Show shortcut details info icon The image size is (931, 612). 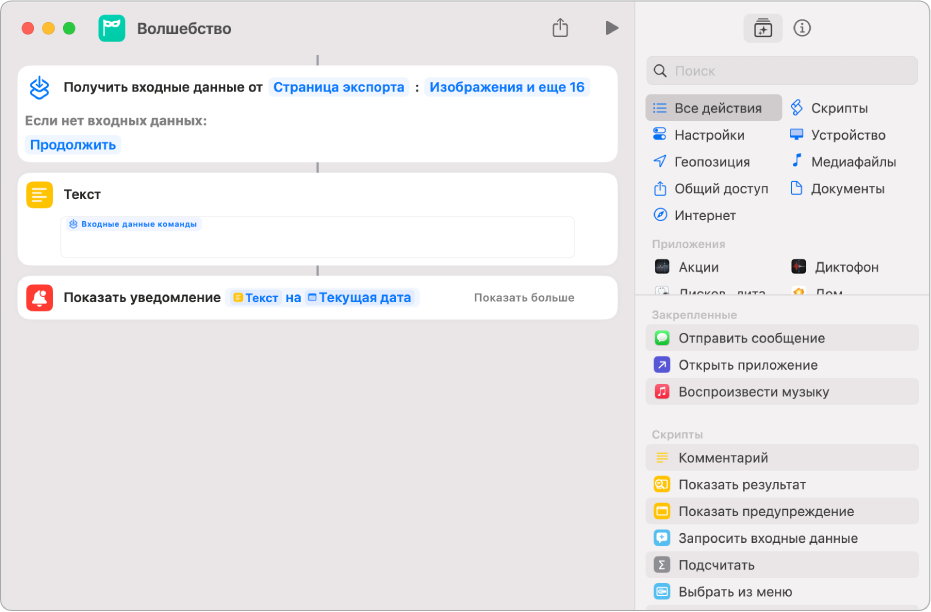point(802,28)
